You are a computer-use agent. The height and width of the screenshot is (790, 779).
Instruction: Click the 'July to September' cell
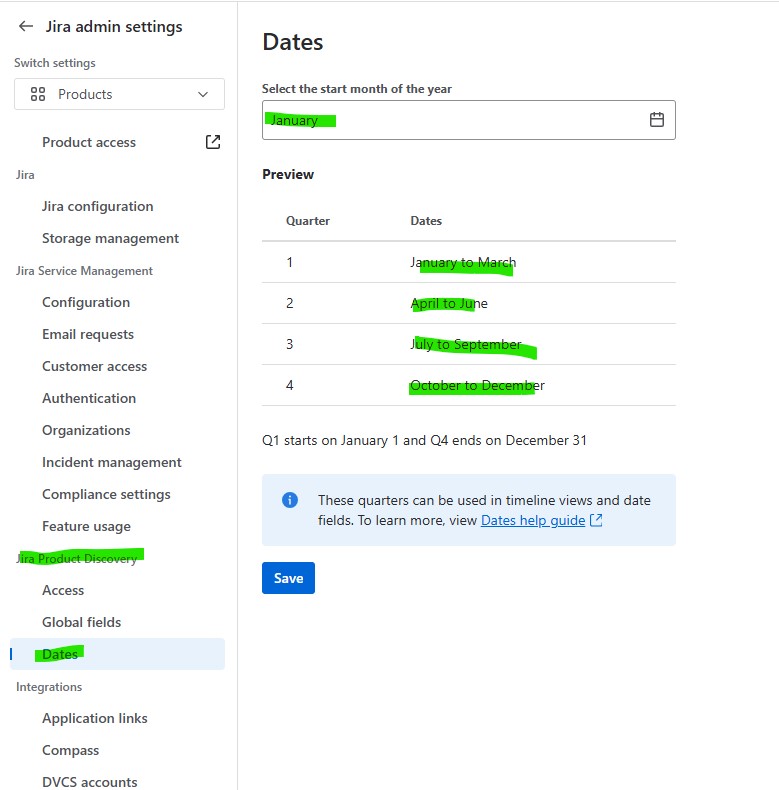pyautogui.click(x=466, y=345)
